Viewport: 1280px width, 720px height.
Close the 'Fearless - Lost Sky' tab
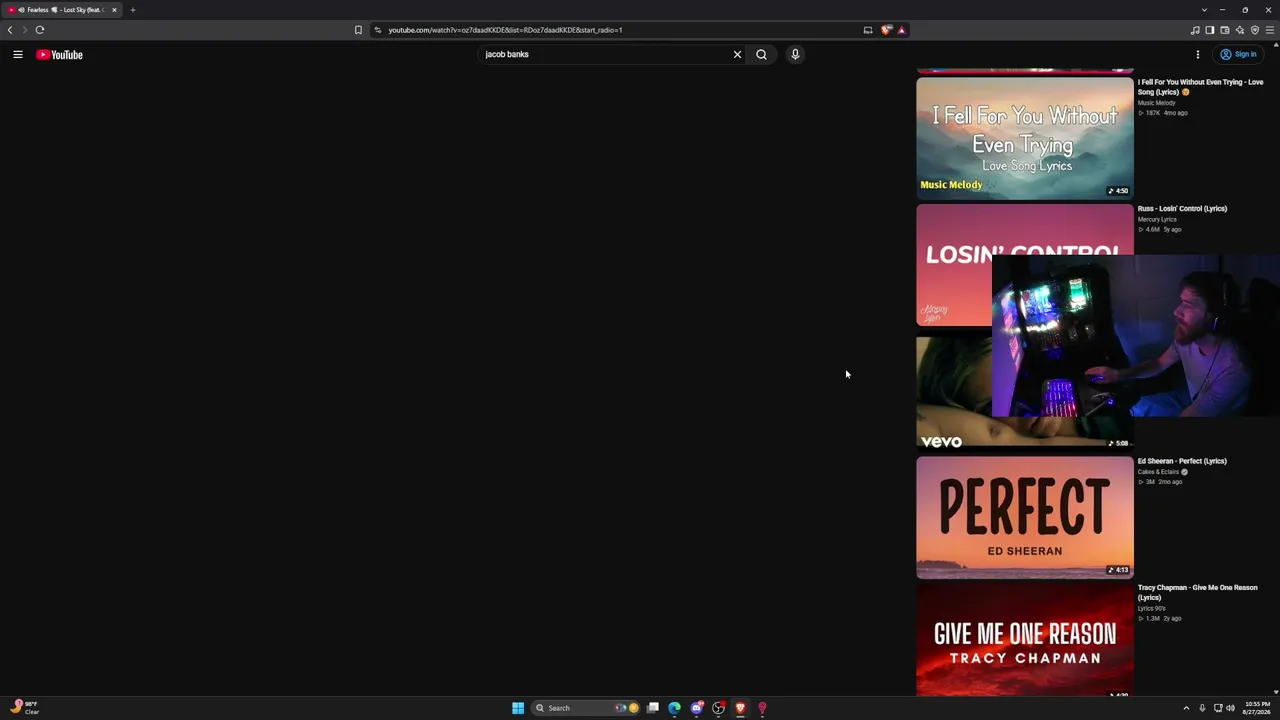pos(114,10)
